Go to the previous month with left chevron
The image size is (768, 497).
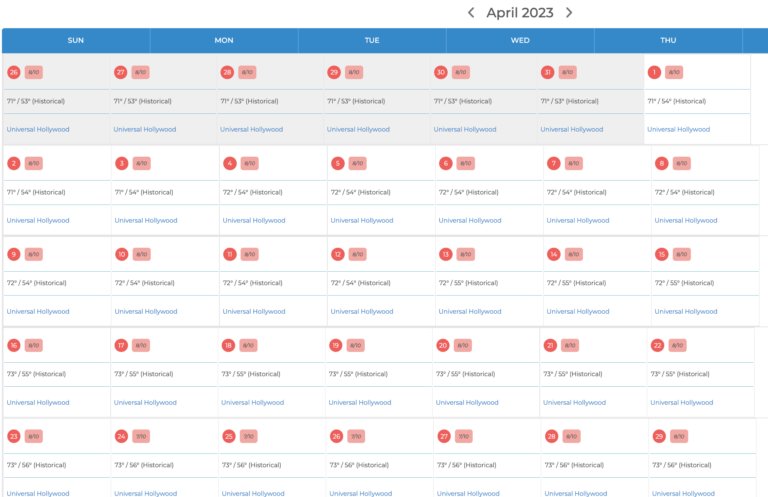click(x=472, y=13)
